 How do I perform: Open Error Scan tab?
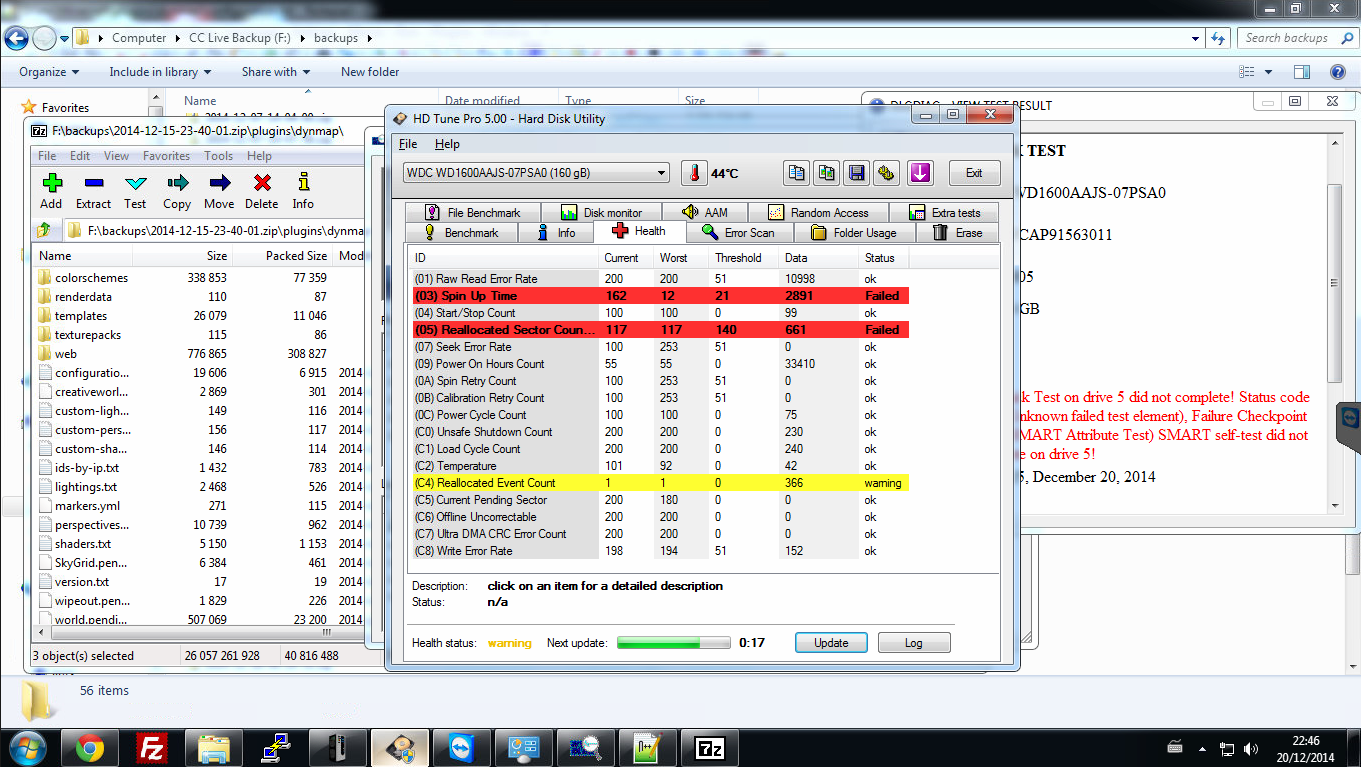click(739, 232)
